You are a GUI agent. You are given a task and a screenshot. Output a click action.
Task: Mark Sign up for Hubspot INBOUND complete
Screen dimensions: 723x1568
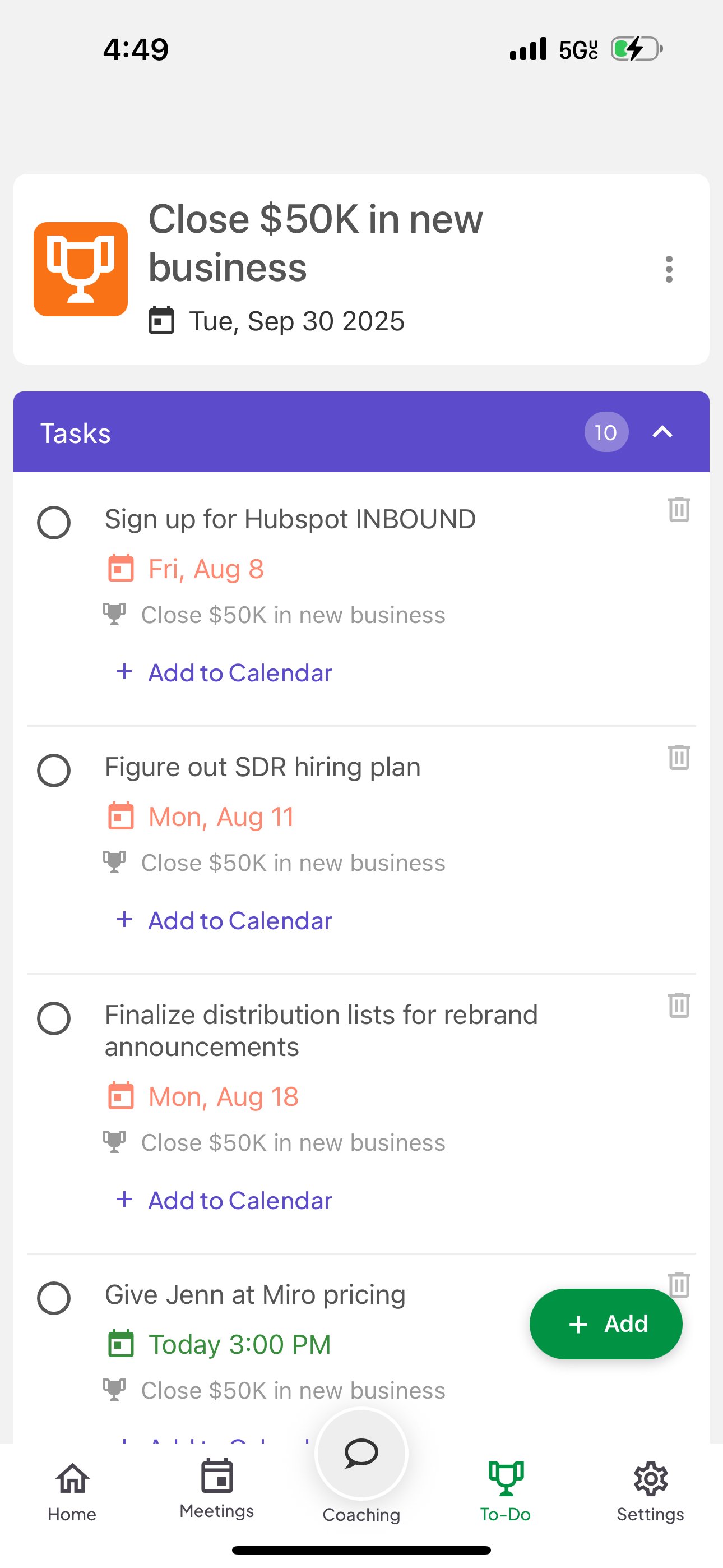click(x=54, y=522)
